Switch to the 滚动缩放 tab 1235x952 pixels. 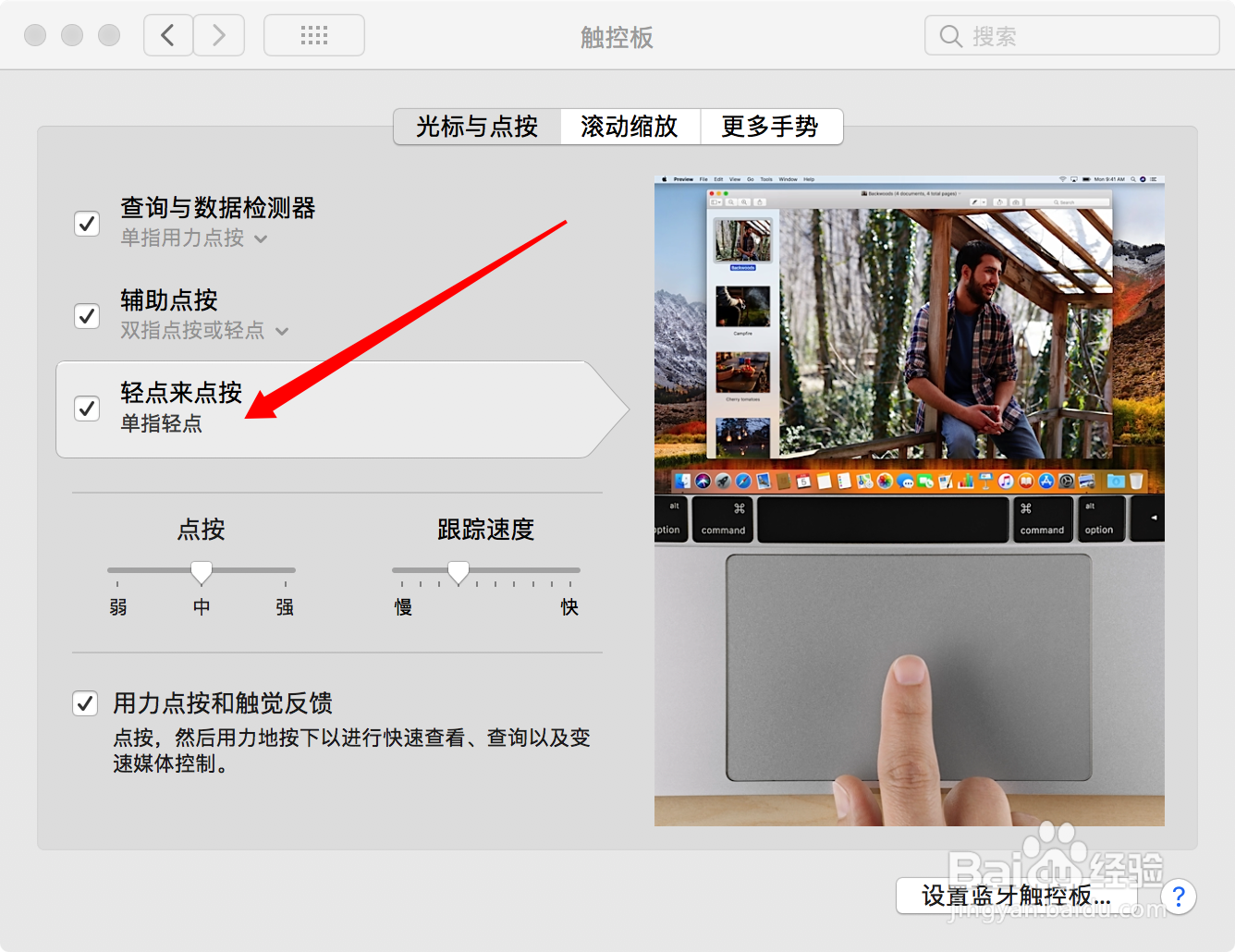630,127
